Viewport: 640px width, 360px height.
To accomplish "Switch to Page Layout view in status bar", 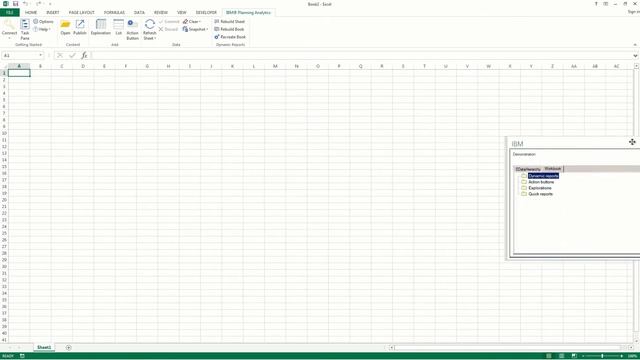I will pos(562,356).
